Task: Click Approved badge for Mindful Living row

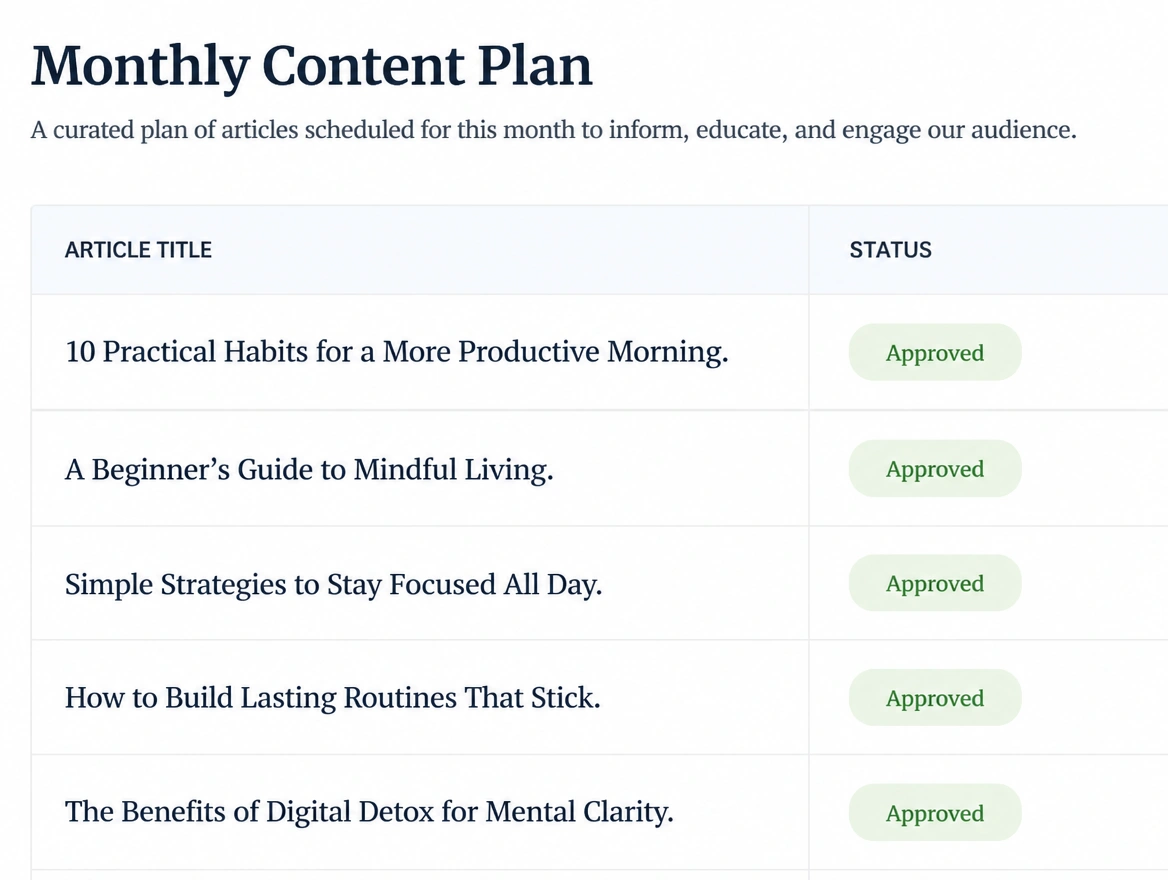Action: [935, 469]
